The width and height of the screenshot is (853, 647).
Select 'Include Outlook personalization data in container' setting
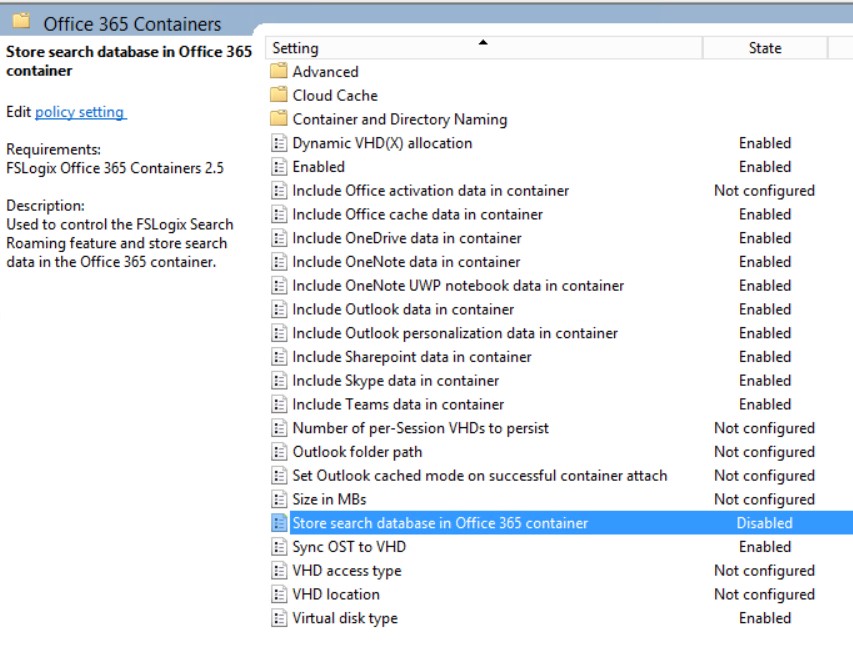point(455,333)
